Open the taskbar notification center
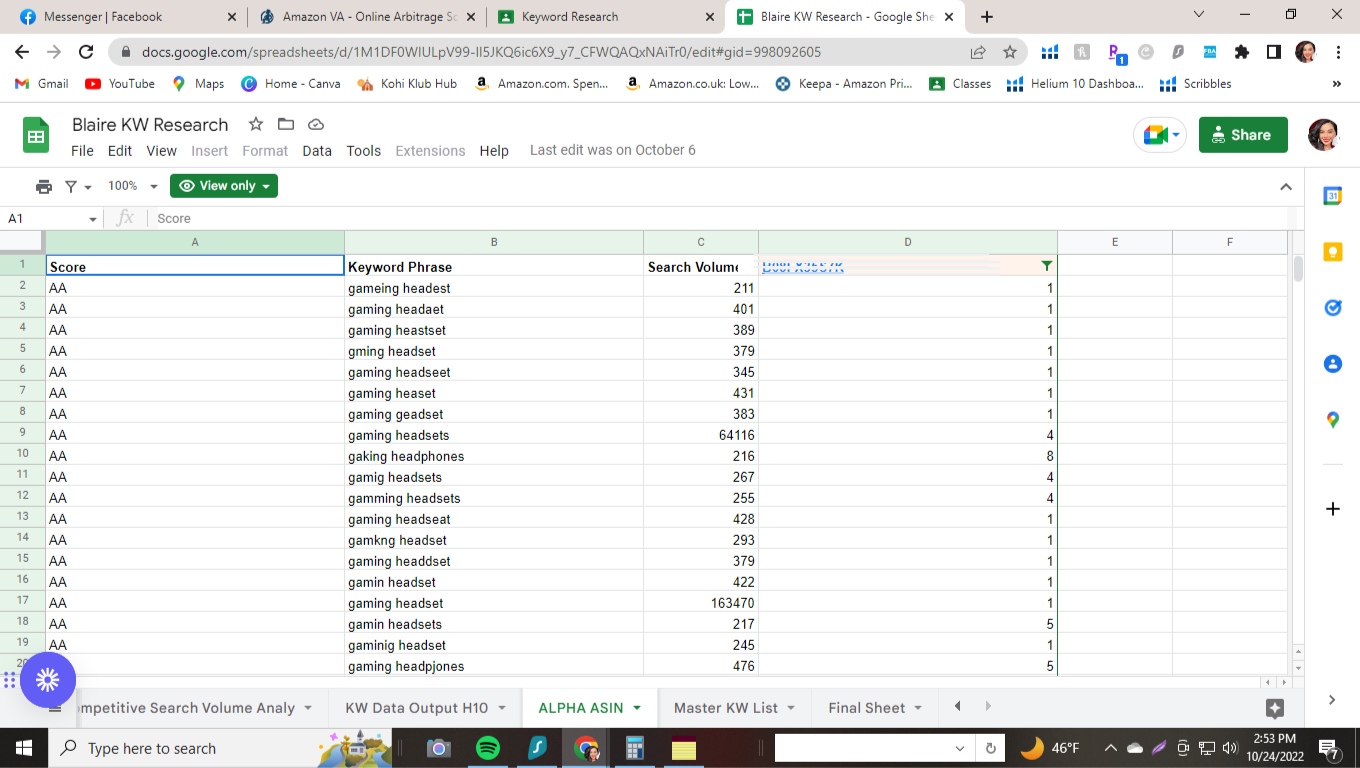Viewport: 1360px width, 768px height. pos(1330,748)
